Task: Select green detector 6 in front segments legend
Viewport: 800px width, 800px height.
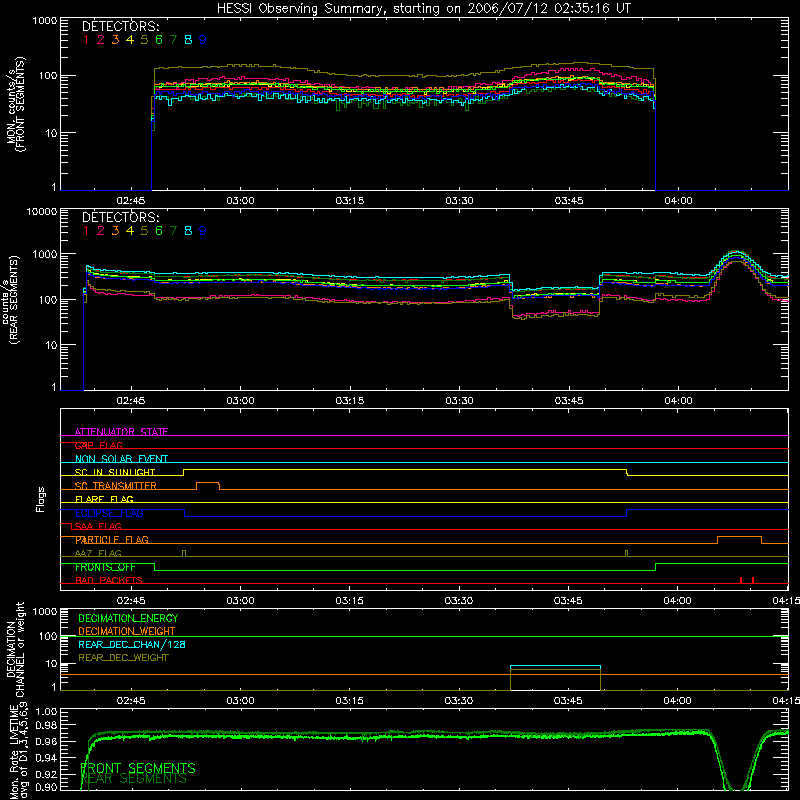Action: click(159, 40)
